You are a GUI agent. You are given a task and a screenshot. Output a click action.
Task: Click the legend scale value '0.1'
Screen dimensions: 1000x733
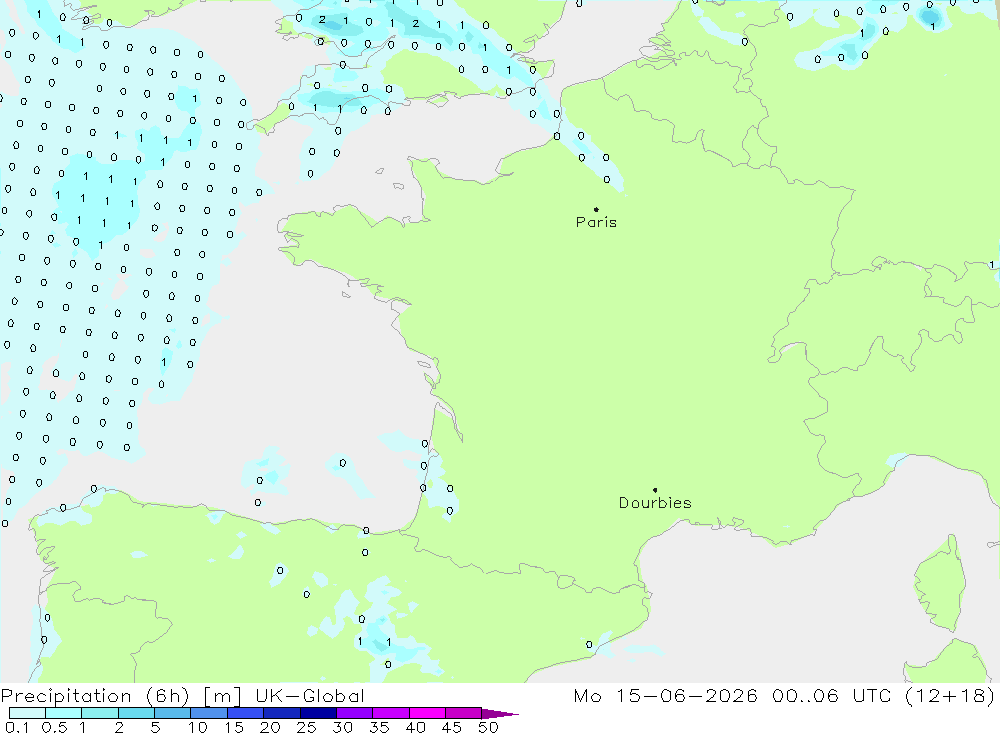tap(17, 727)
